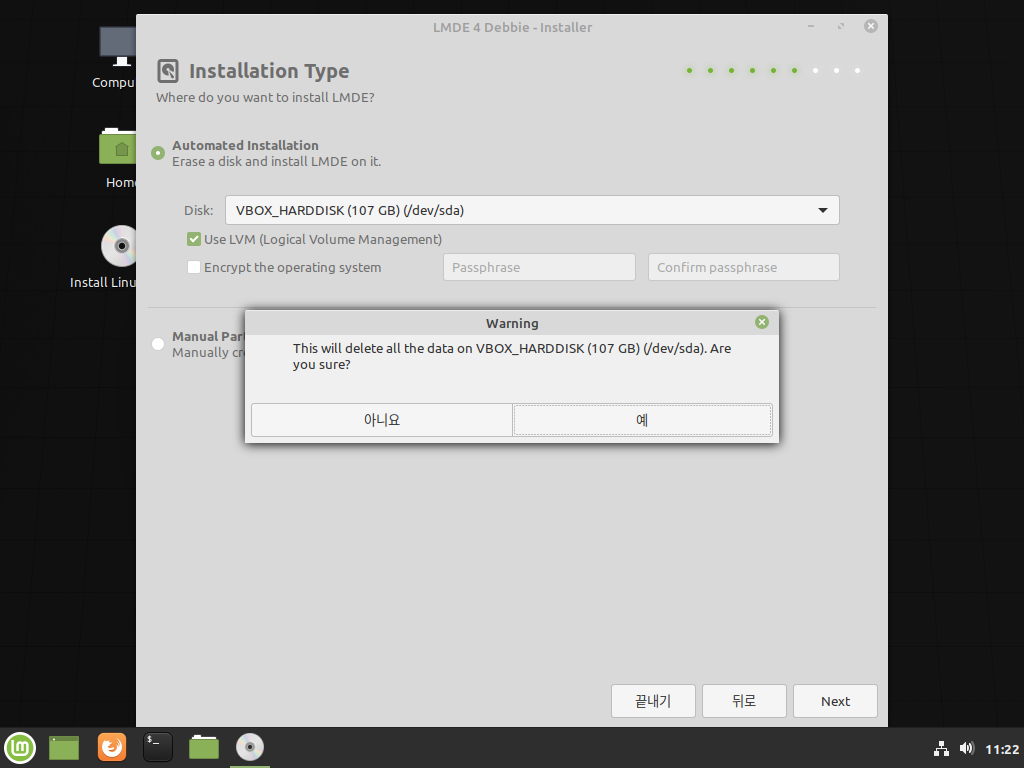Close the Warning dialog
Screen dimensions: 1024x768
tap(761, 322)
